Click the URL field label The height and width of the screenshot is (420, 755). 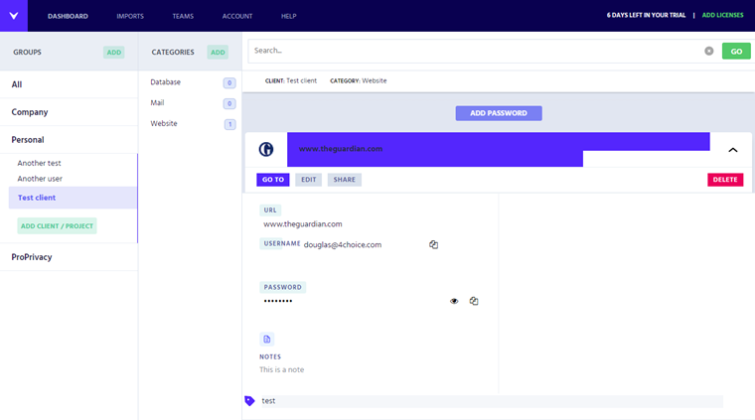coord(270,210)
